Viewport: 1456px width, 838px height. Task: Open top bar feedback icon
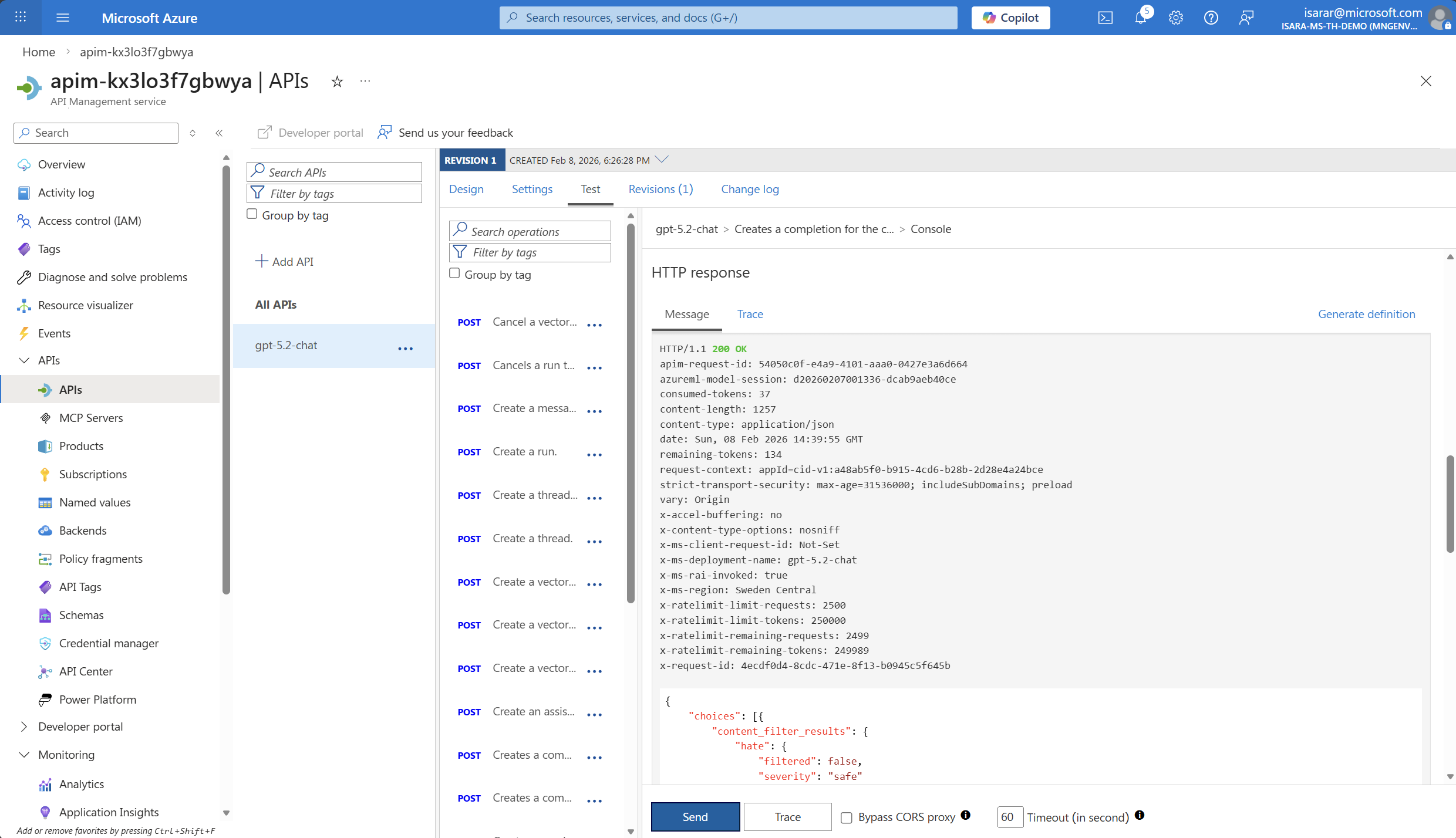tap(1246, 18)
